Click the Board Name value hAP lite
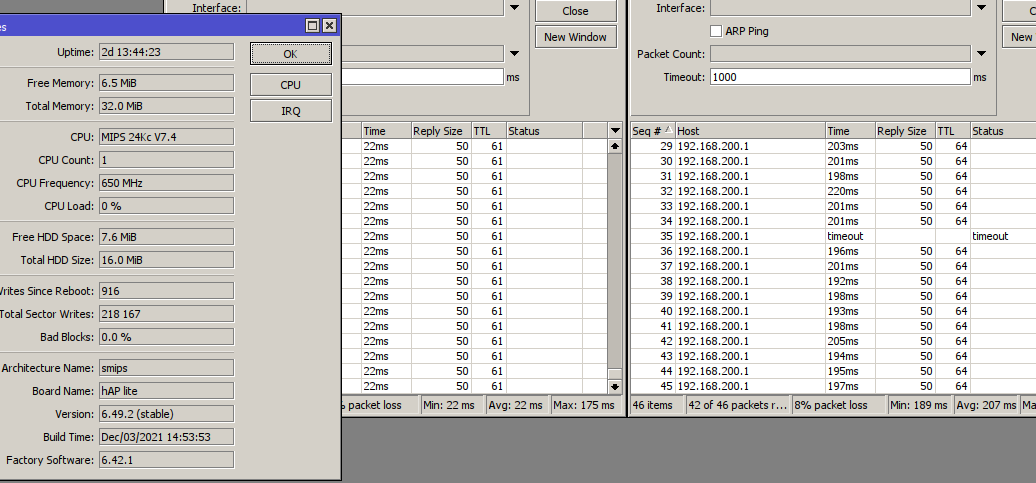The width and height of the screenshot is (1036, 483). 166,391
